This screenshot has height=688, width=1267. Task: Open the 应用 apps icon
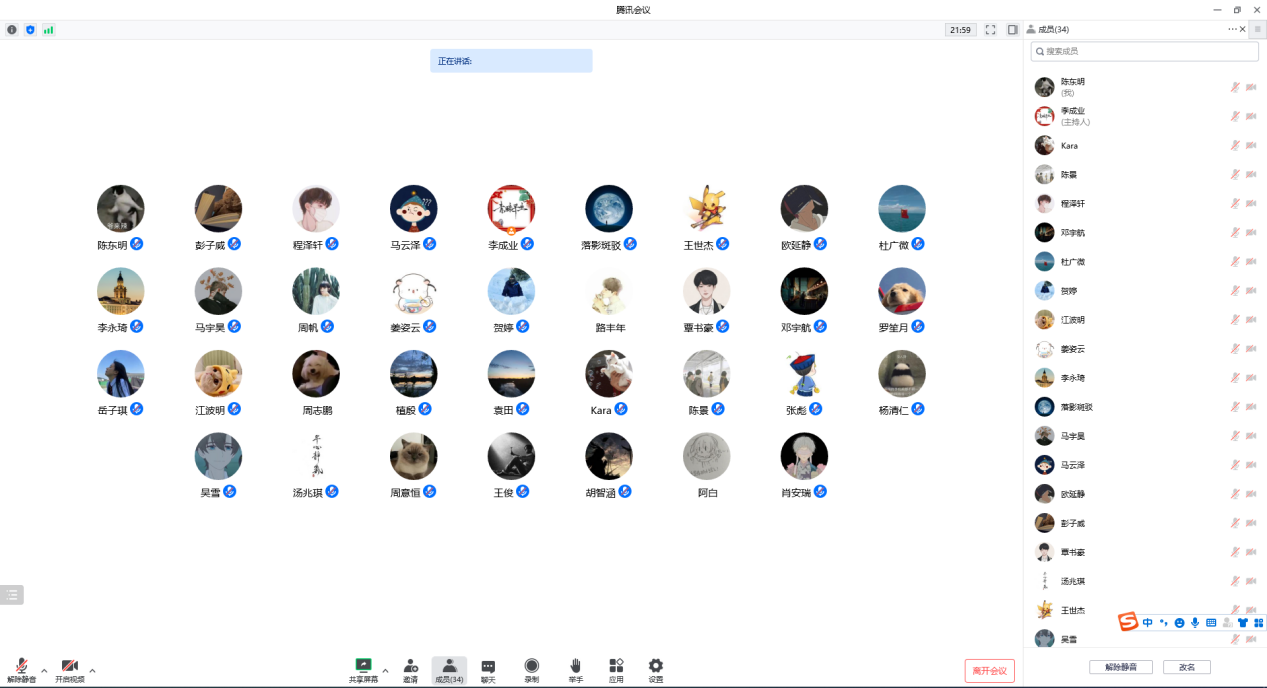click(x=616, y=669)
